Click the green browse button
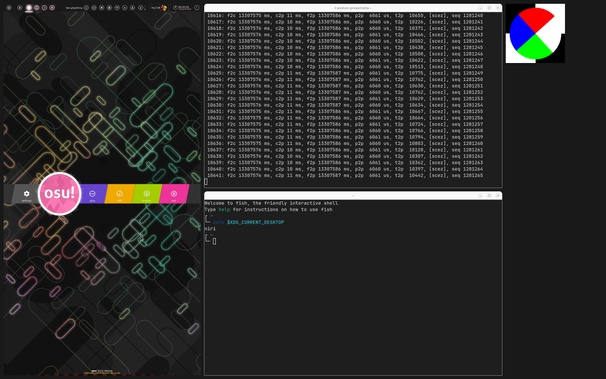606x379 pixels. tap(146, 194)
